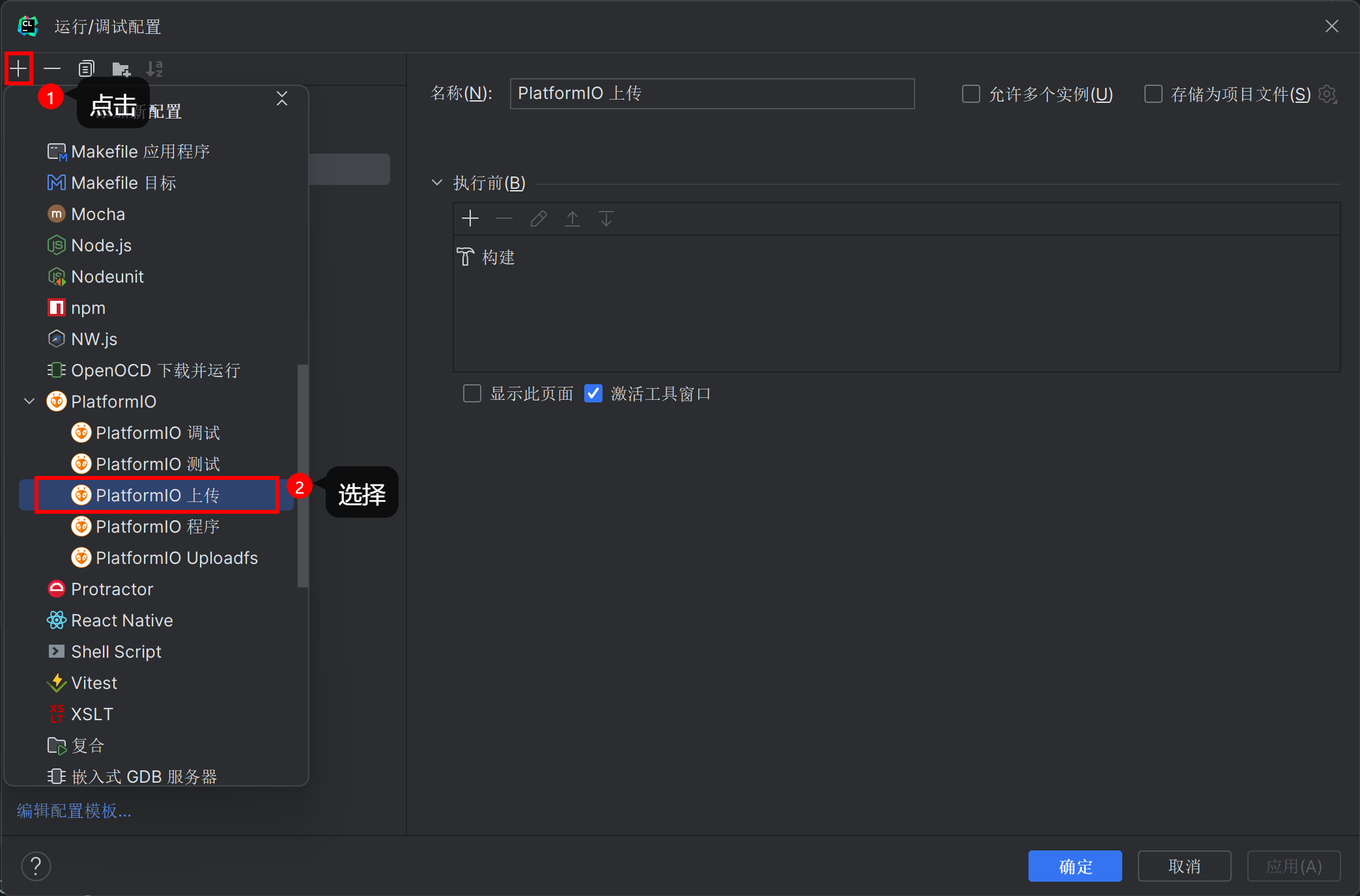1360x896 pixels.
Task: Select Makefile 应用程序 configuration type
Action: click(156, 152)
